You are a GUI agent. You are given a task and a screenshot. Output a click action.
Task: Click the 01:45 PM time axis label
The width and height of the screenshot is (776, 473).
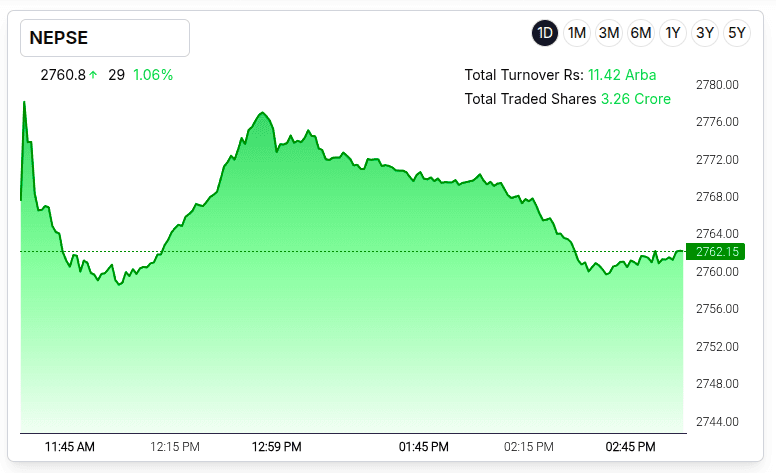[x=423, y=446]
